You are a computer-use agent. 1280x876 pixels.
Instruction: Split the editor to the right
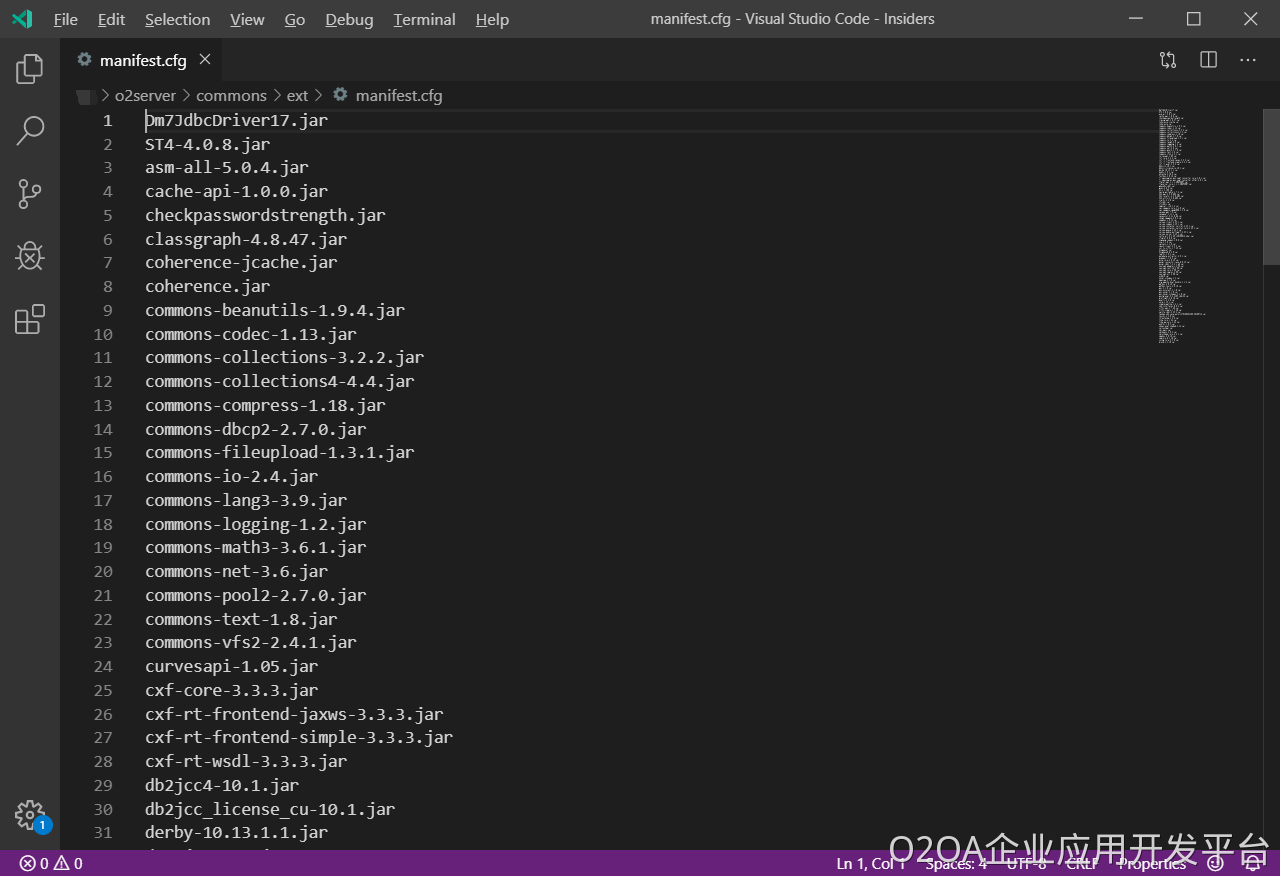coord(1208,60)
